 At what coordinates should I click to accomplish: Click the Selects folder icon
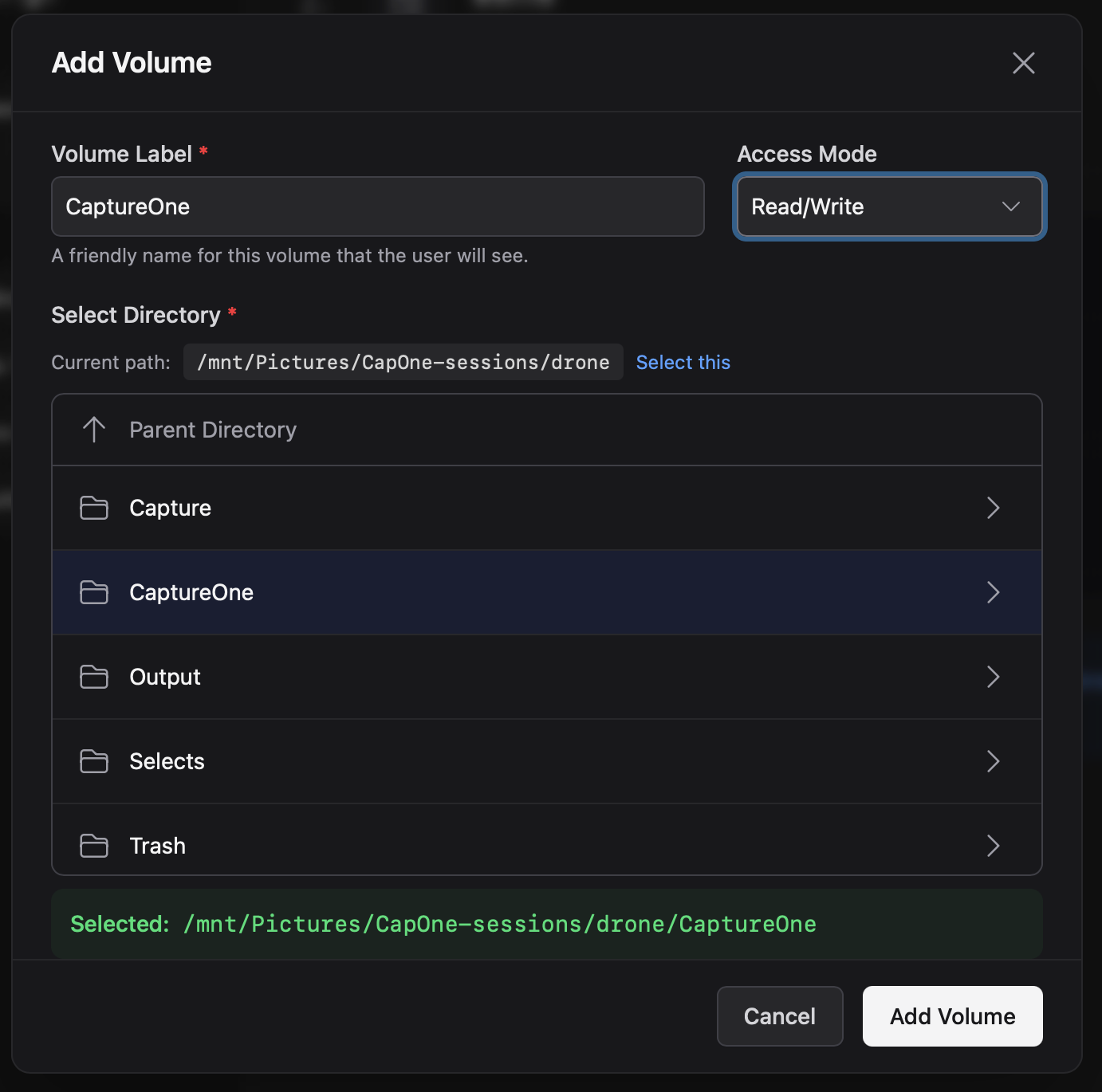[93, 761]
